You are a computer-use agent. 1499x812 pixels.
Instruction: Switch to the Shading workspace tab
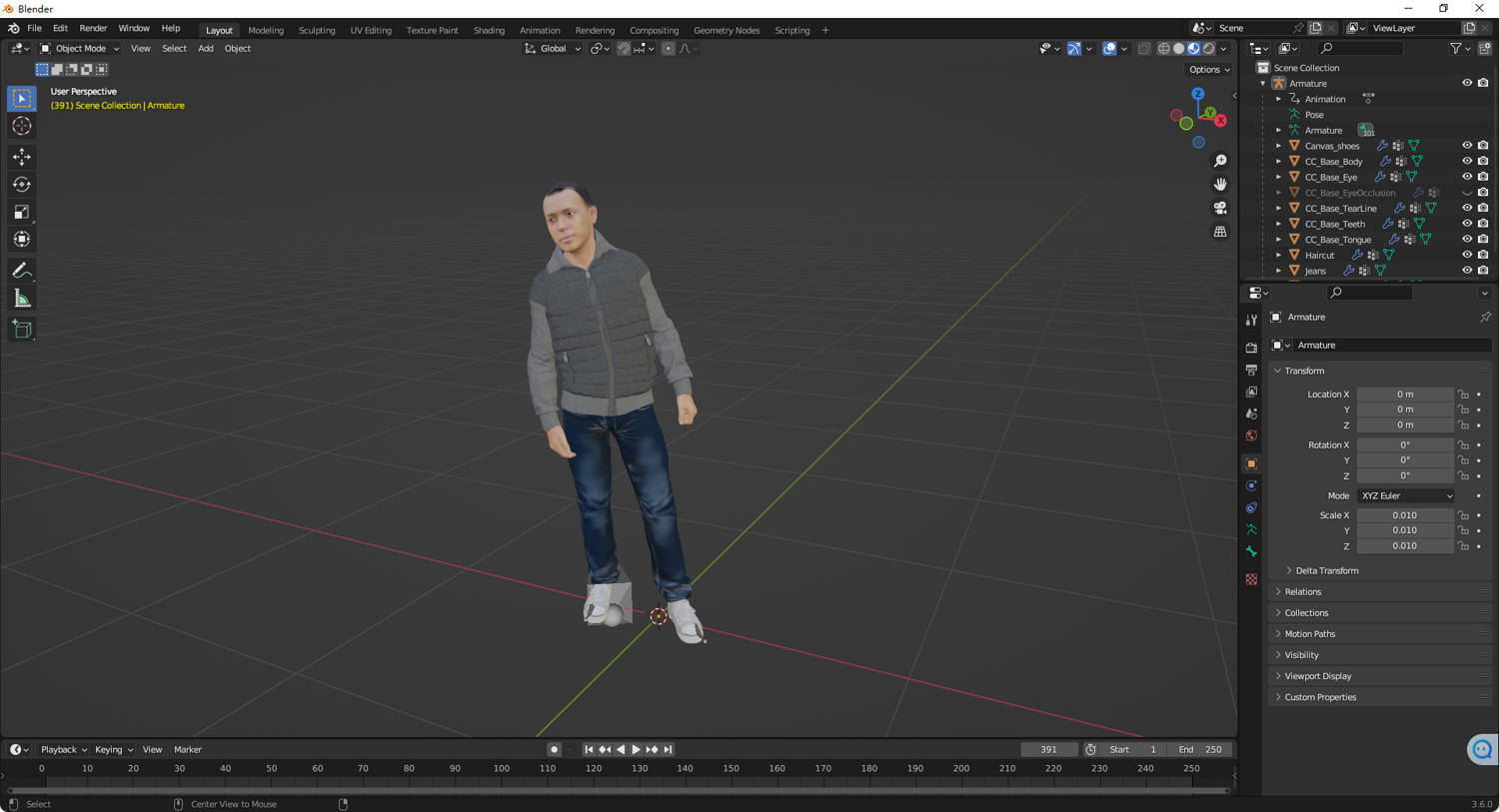[x=489, y=30]
